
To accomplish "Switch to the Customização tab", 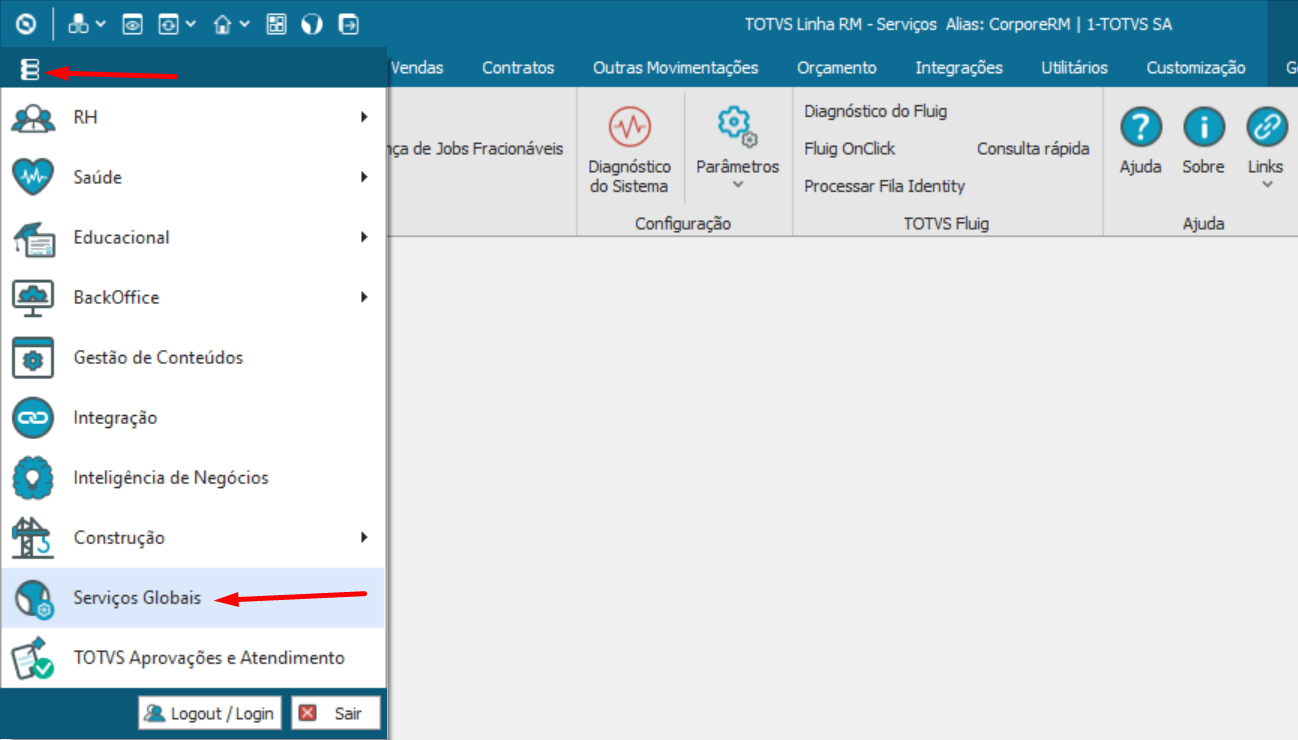I will click(1196, 68).
